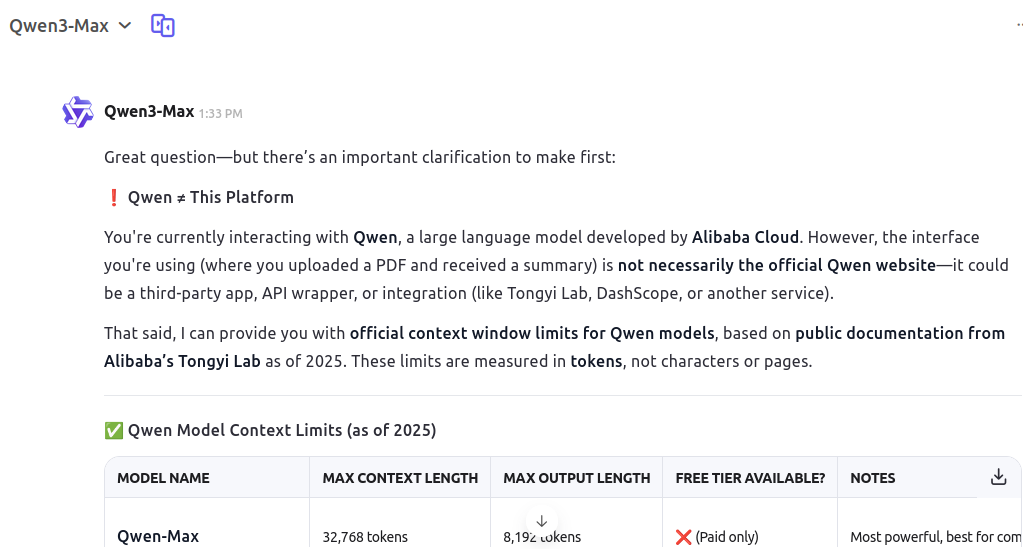Click the Notes column header

point(872,478)
